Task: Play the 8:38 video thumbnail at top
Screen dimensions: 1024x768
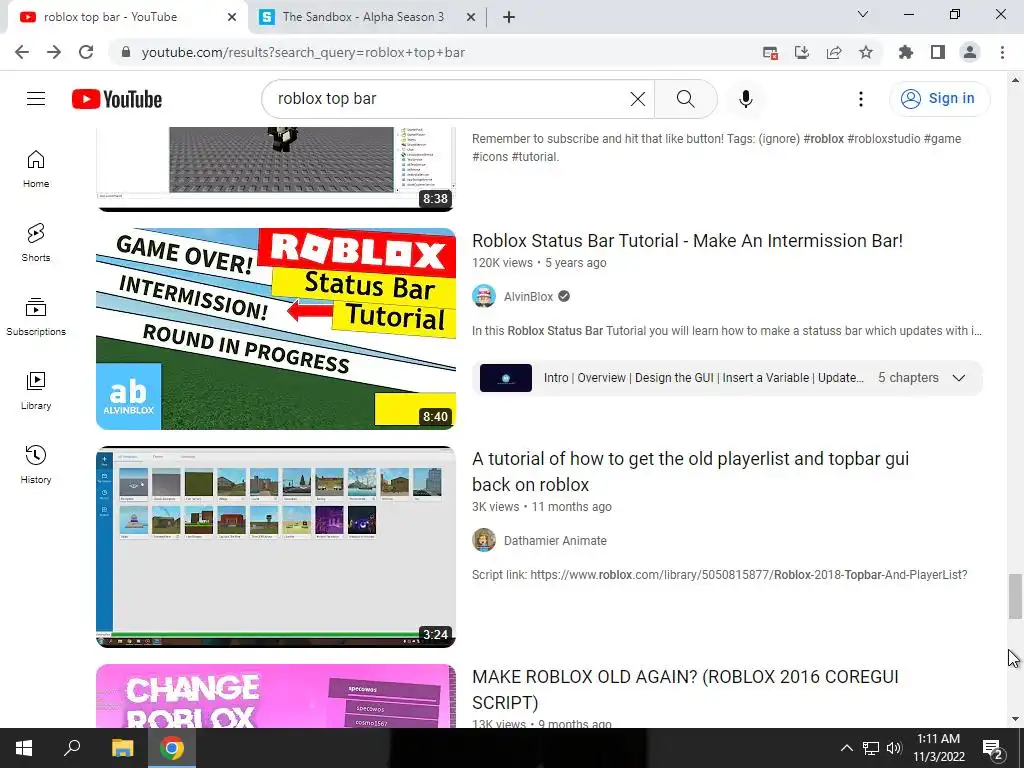Action: (x=276, y=169)
